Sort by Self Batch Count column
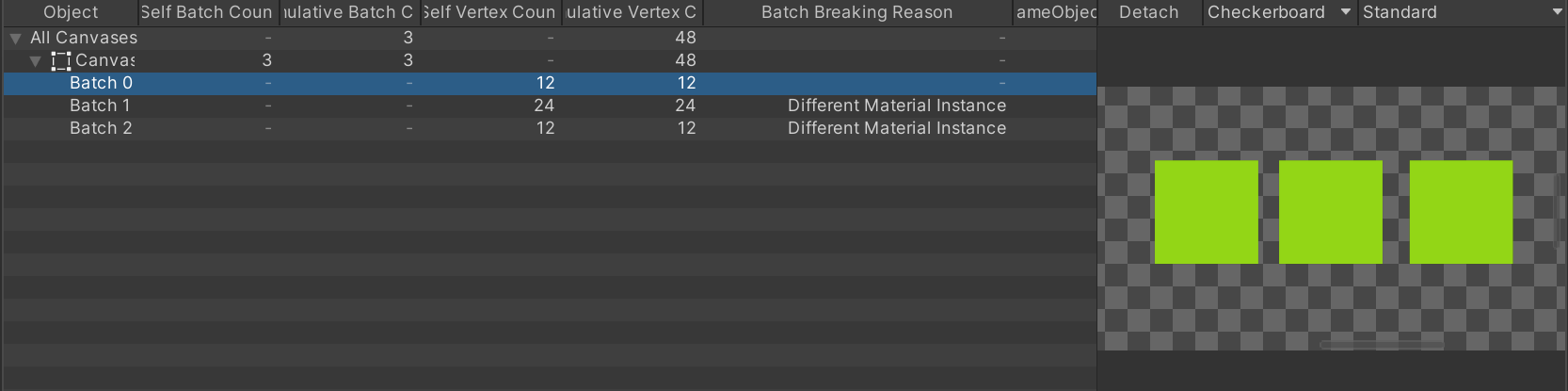The height and width of the screenshot is (391, 1568). click(x=208, y=12)
